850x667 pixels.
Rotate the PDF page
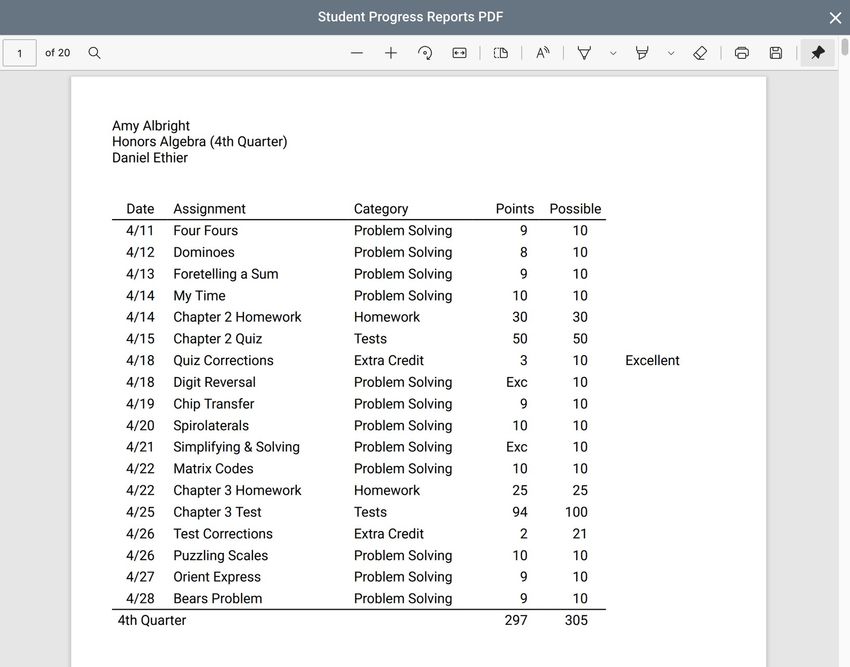[425, 53]
